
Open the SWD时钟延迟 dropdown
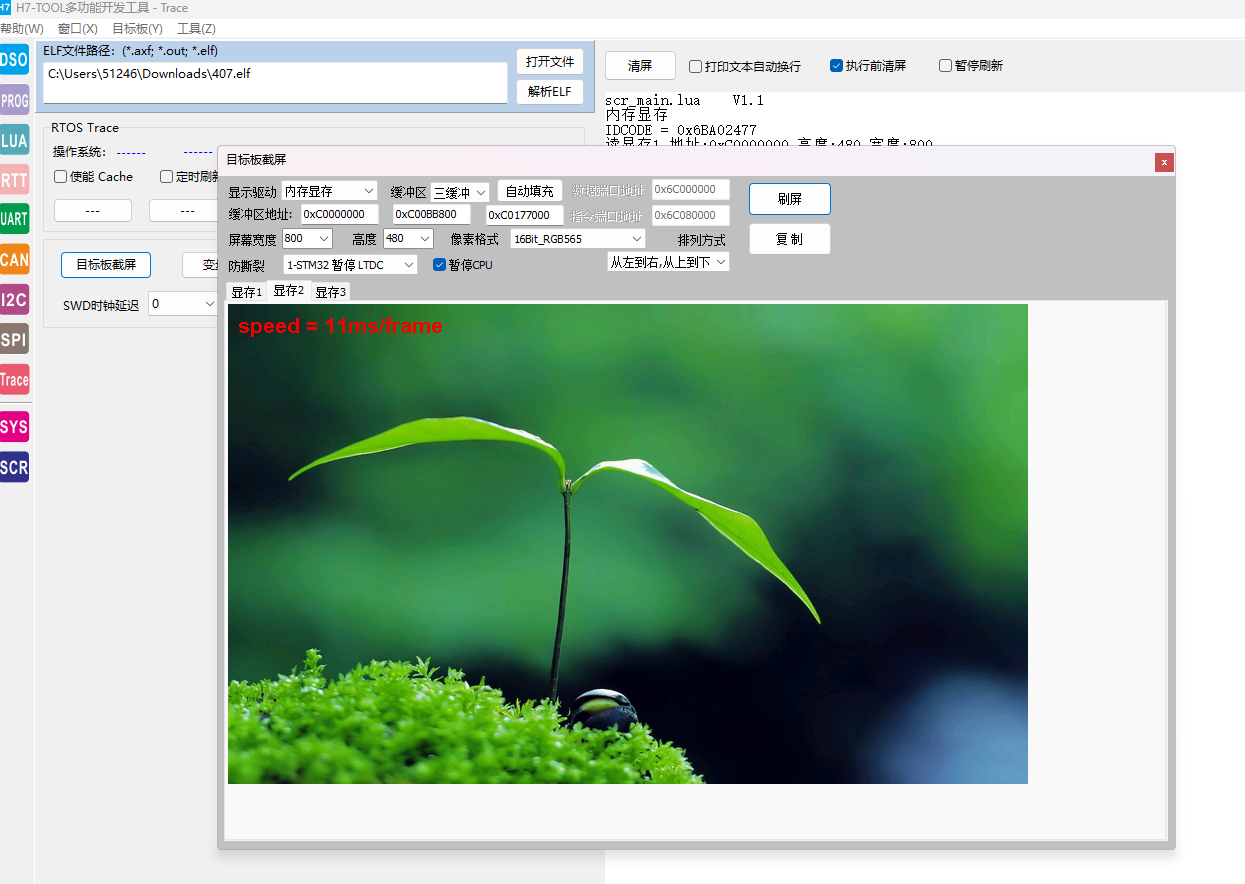183,304
